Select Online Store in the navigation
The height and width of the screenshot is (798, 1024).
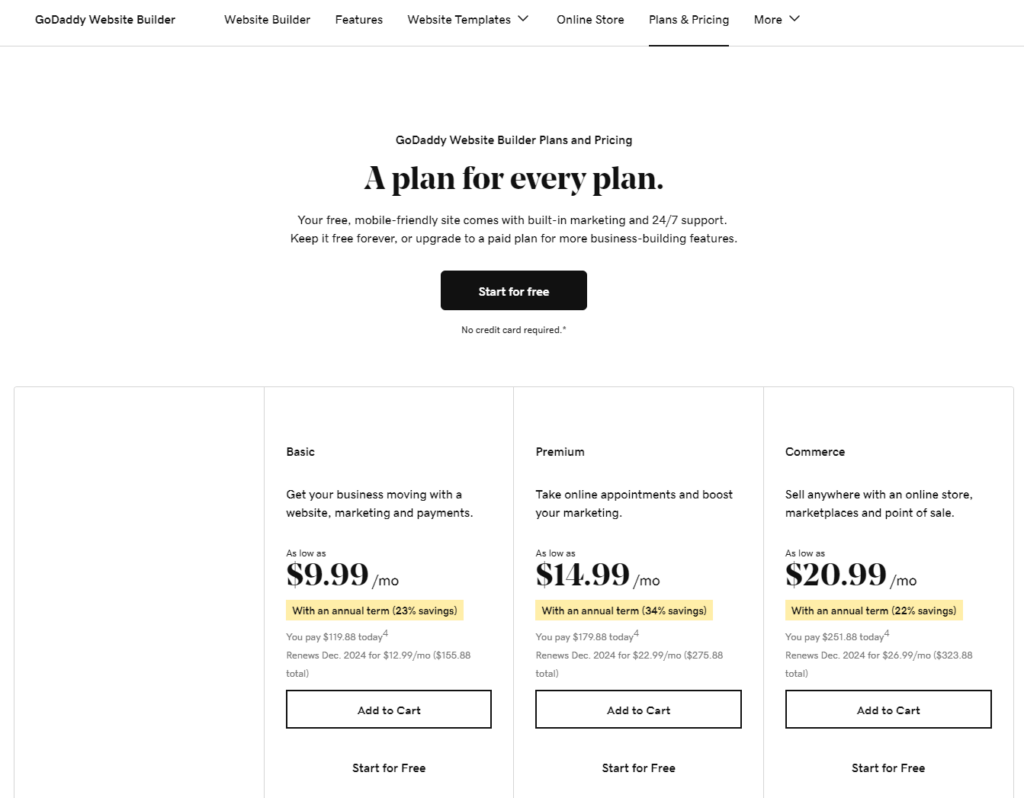coord(590,19)
